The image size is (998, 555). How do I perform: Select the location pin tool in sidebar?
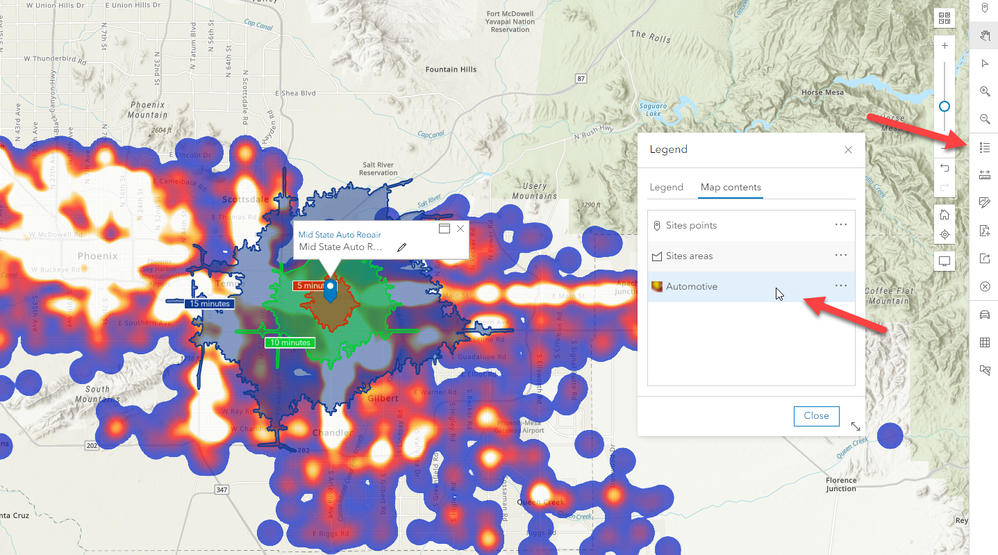(985, 8)
